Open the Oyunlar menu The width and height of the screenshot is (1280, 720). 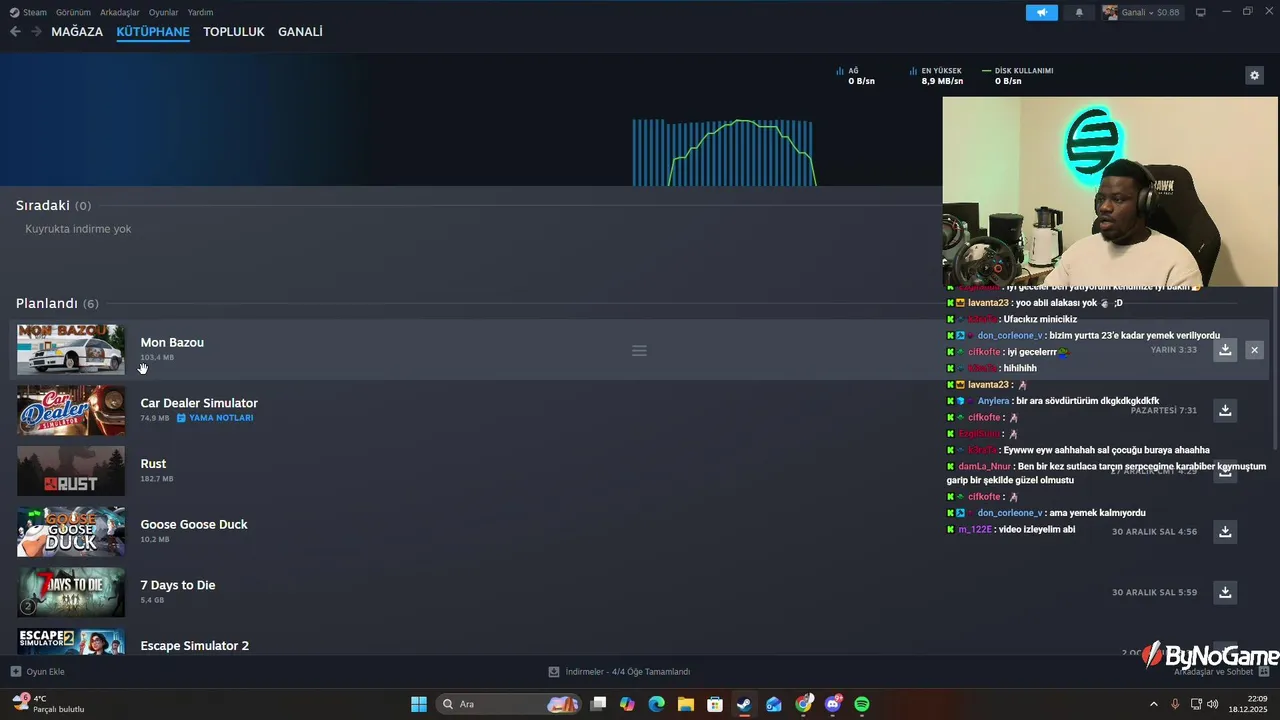pos(164,12)
